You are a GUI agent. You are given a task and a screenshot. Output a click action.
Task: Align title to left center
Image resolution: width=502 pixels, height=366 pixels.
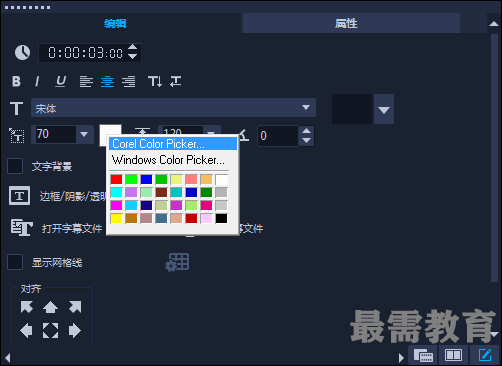pos(26,331)
